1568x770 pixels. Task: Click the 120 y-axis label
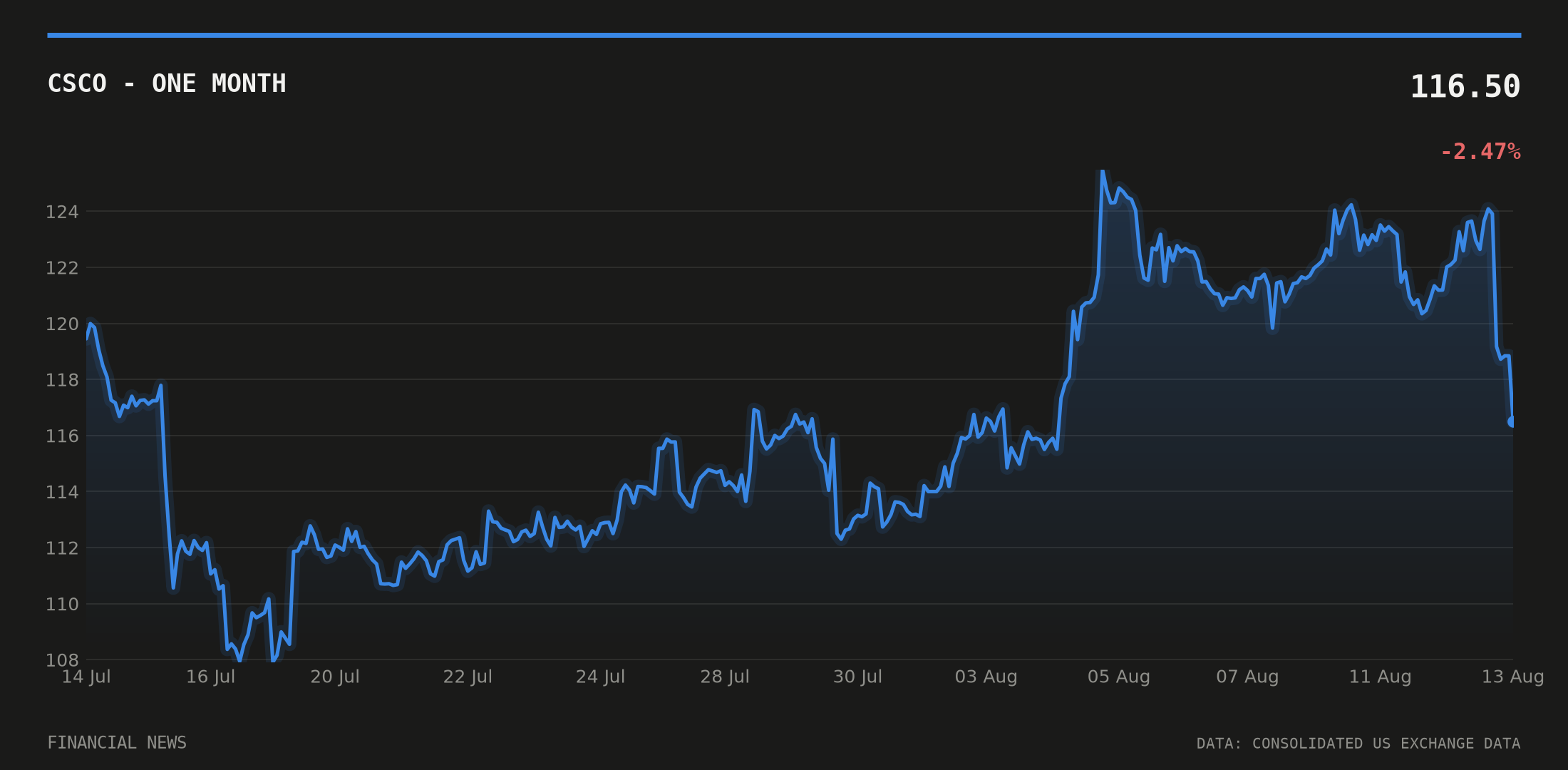62,324
